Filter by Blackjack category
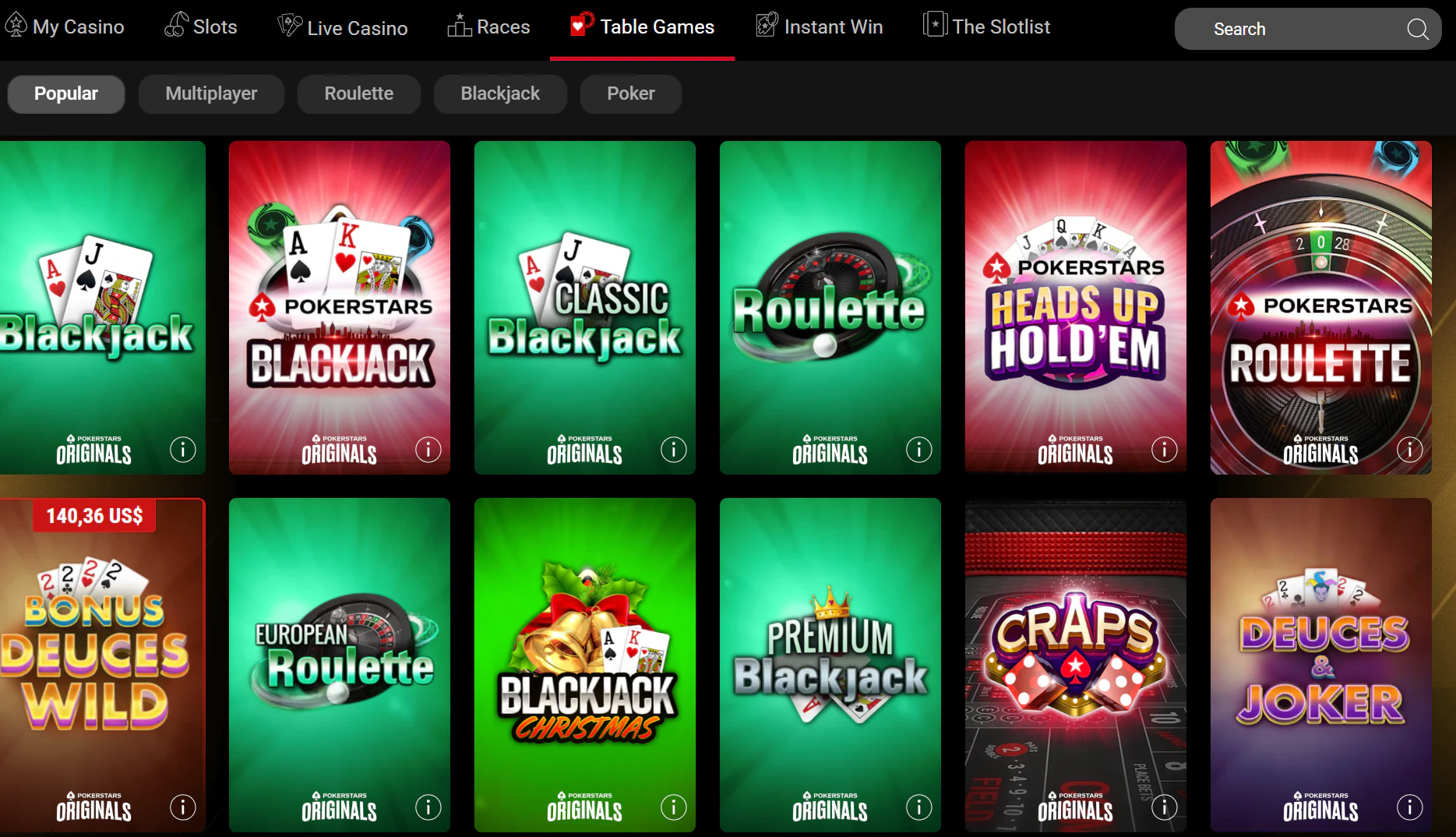This screenshot has height=837, width=1456. (x=500, y=94)
